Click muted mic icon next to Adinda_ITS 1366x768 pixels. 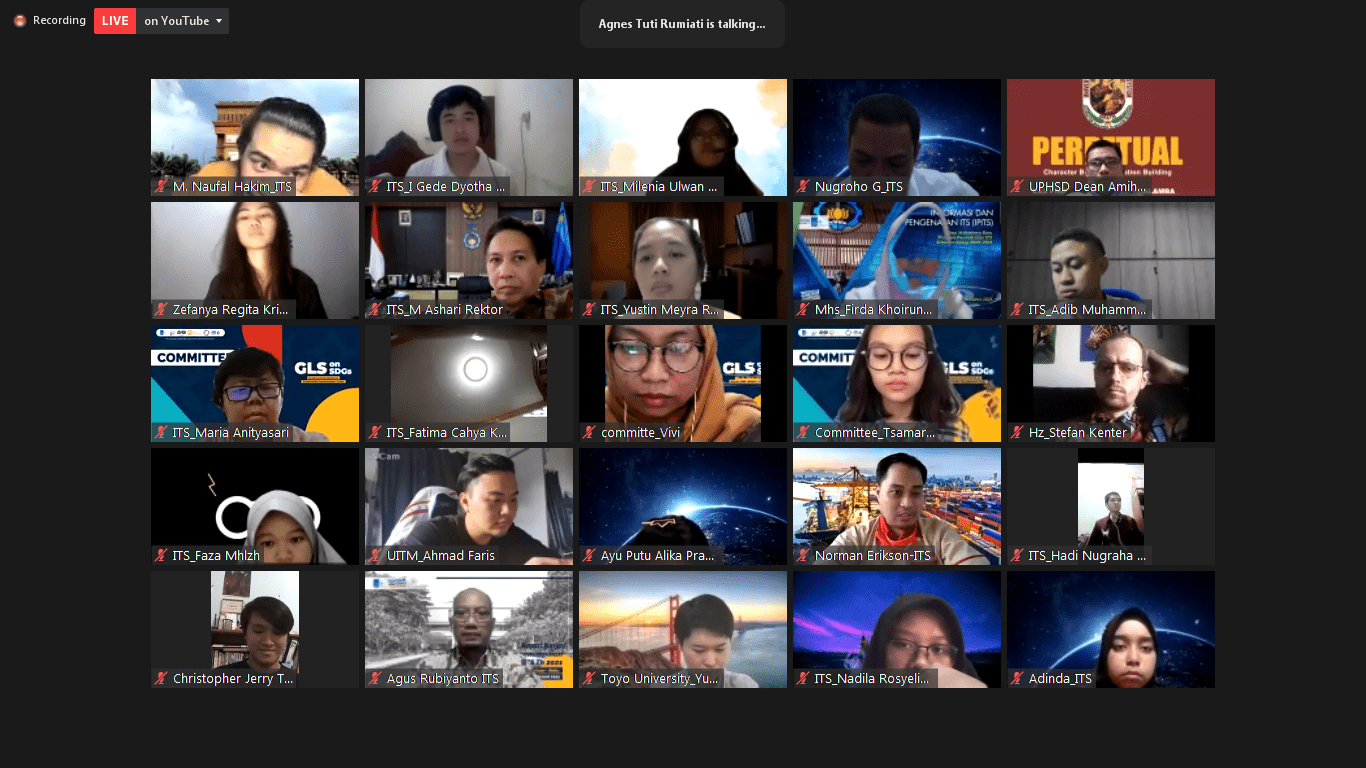point(1017,679)
